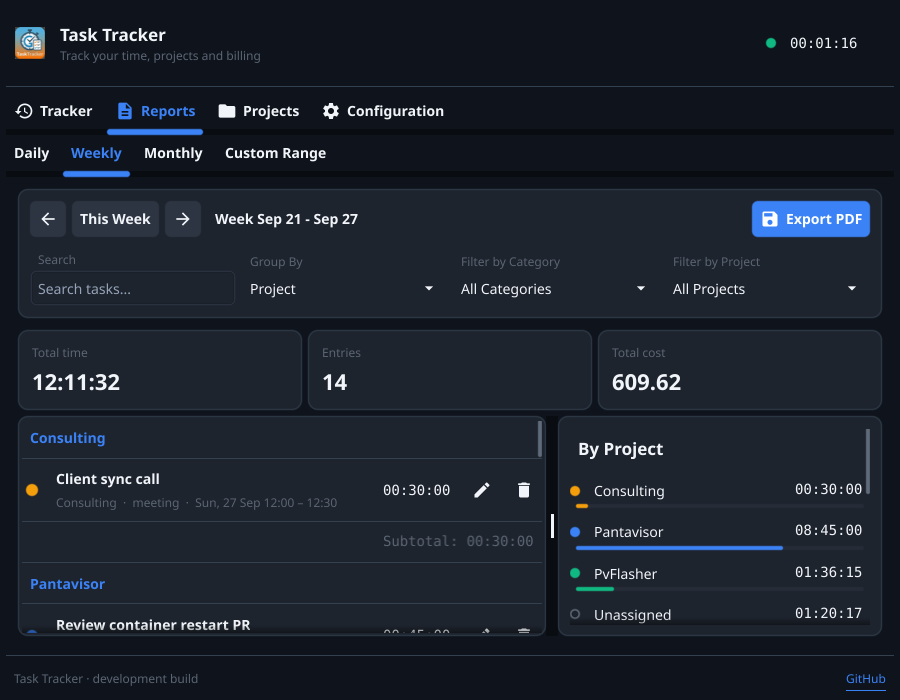This screenshot has height=700, width=900.
Task: Click the Task Tracker app logo
Action: (30, 43)
